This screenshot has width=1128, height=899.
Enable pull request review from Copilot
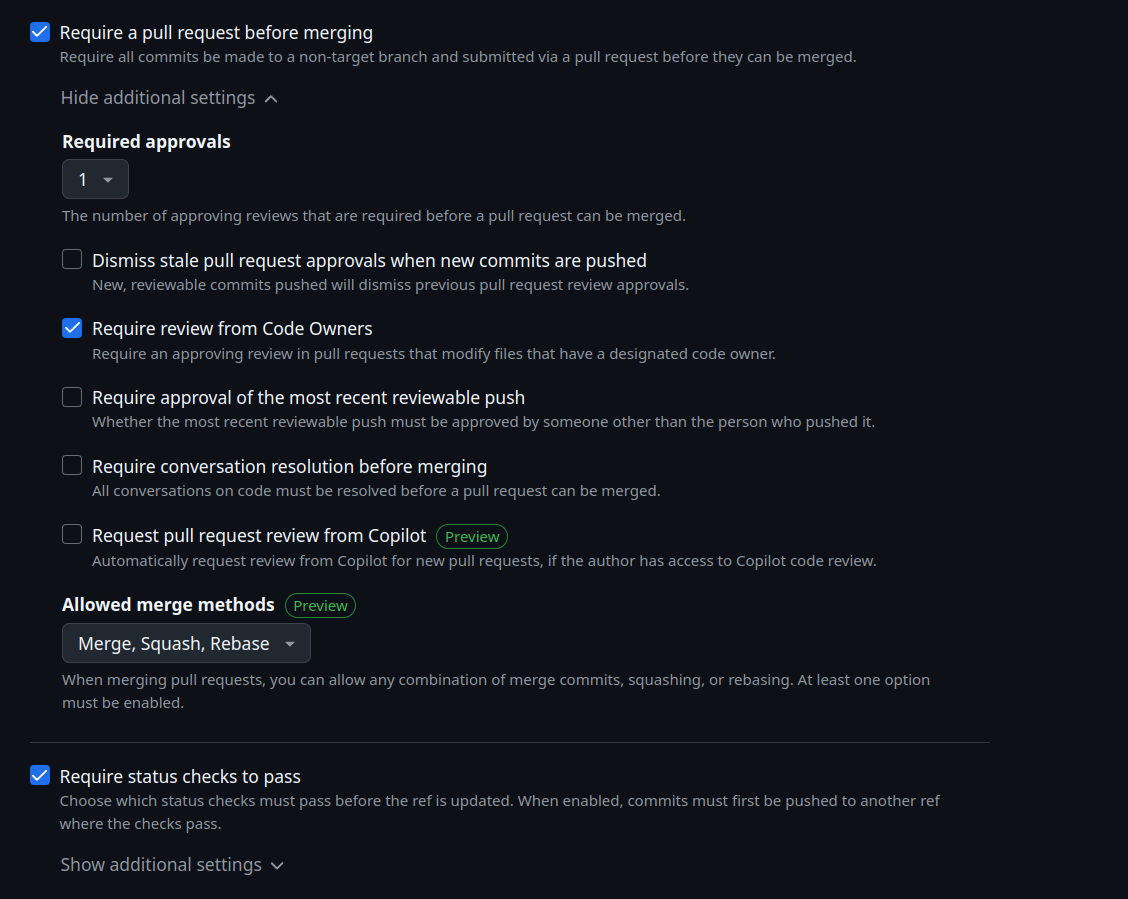click(x=71, y=534)
